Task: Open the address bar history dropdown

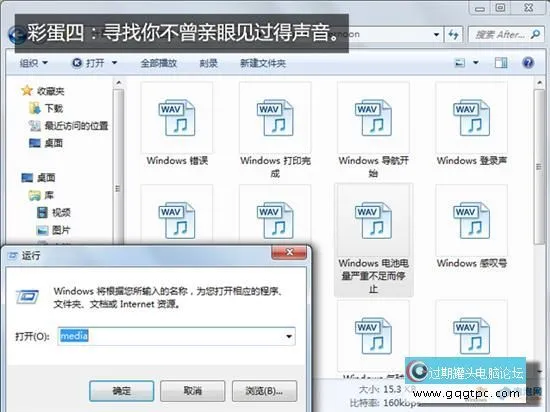Action: click(x=436, y=34)
